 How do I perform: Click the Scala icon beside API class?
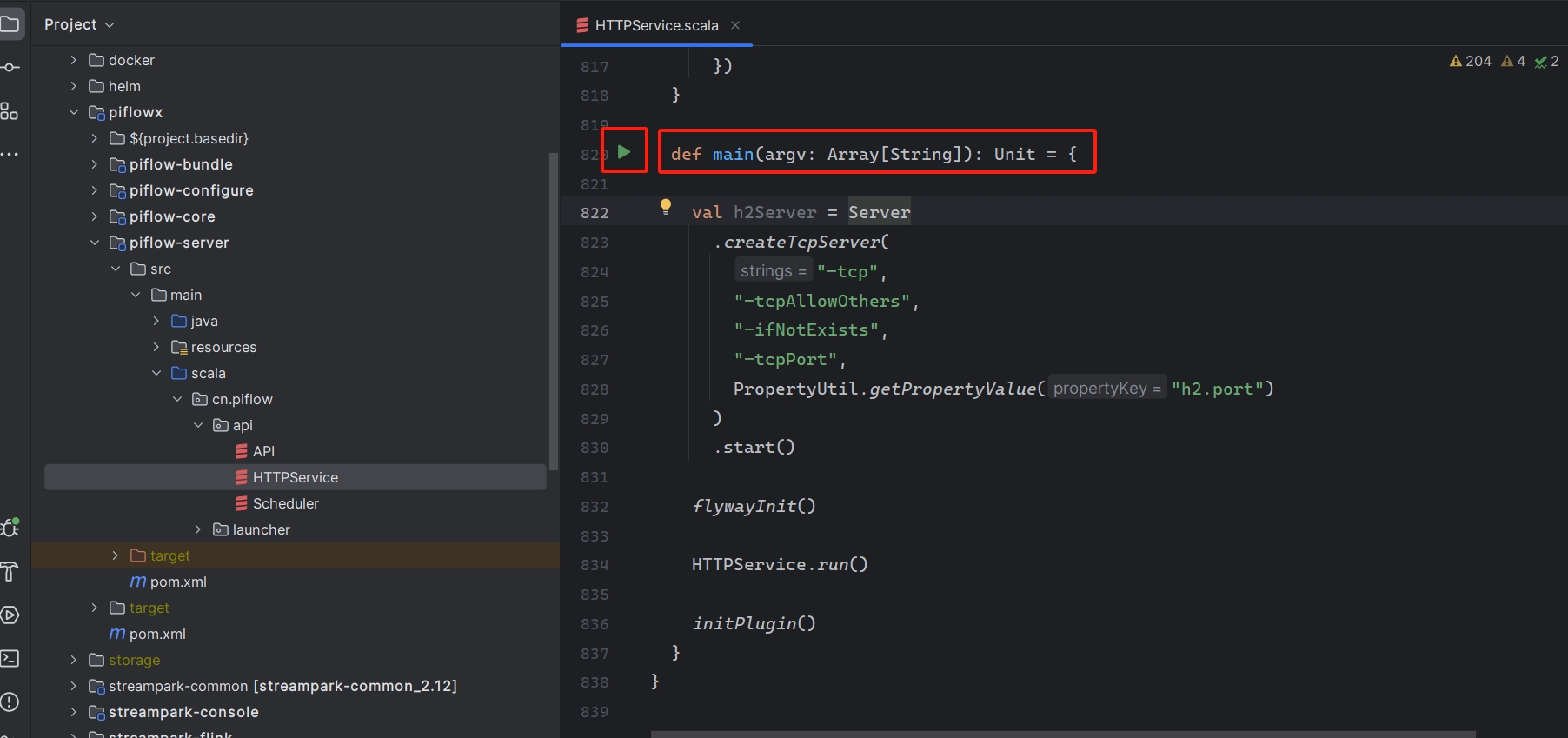coord(242,451)
